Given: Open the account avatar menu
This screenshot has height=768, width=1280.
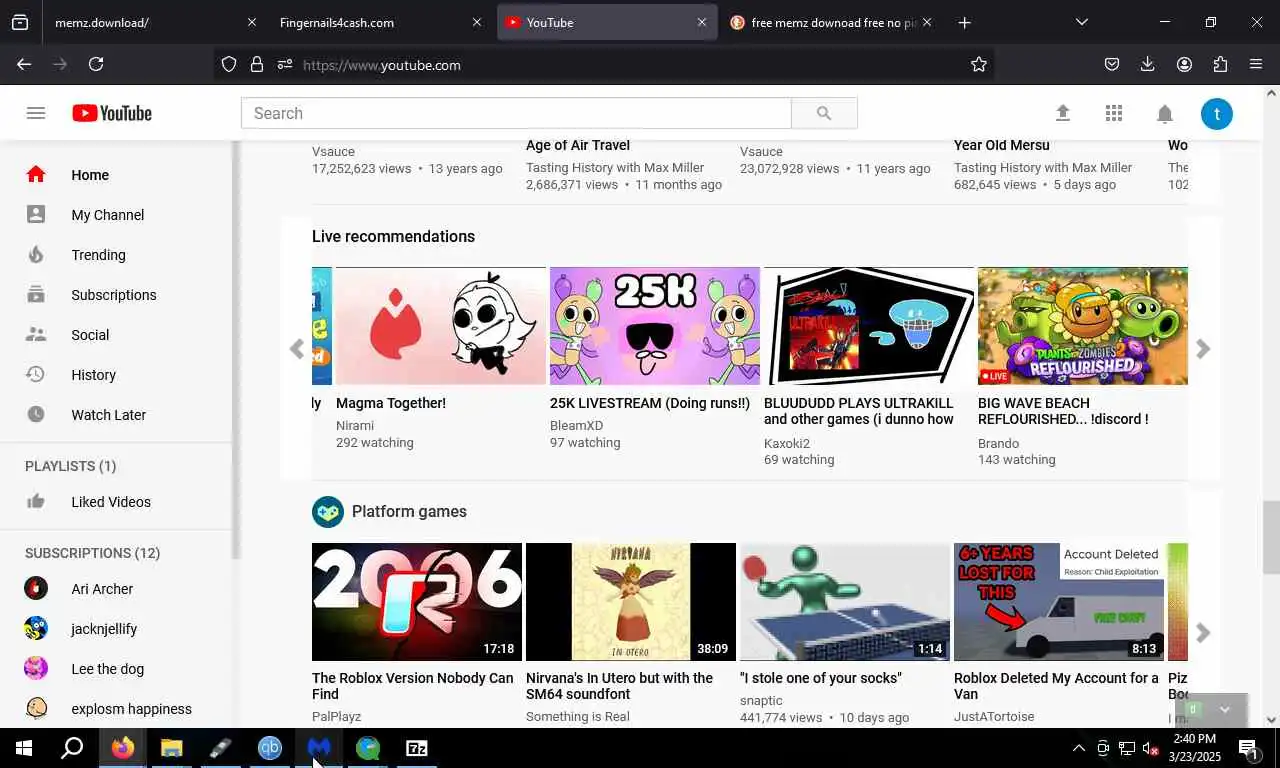Looking at the screenshot, I should (1217, 114).
